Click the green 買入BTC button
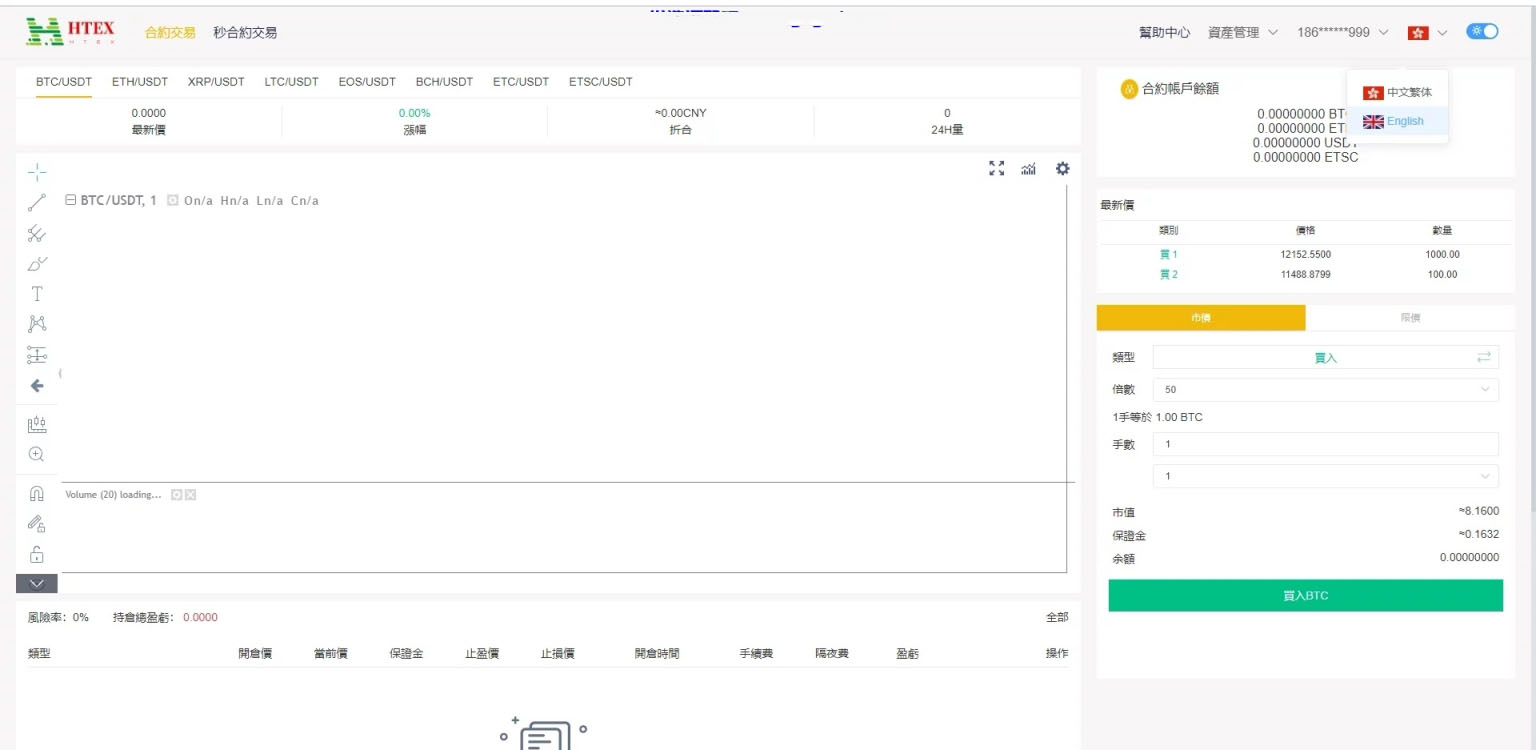The image size is (1536, 750). tap(1305, 596)
